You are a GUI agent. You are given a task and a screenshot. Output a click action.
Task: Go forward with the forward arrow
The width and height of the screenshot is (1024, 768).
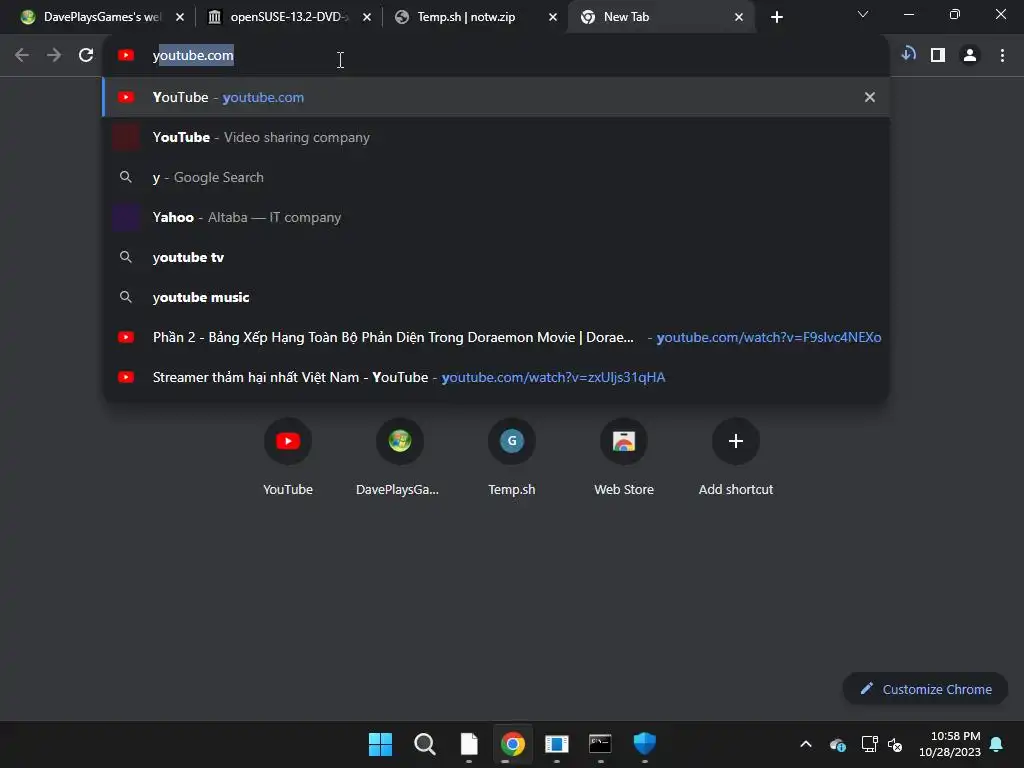coord(54,55)
